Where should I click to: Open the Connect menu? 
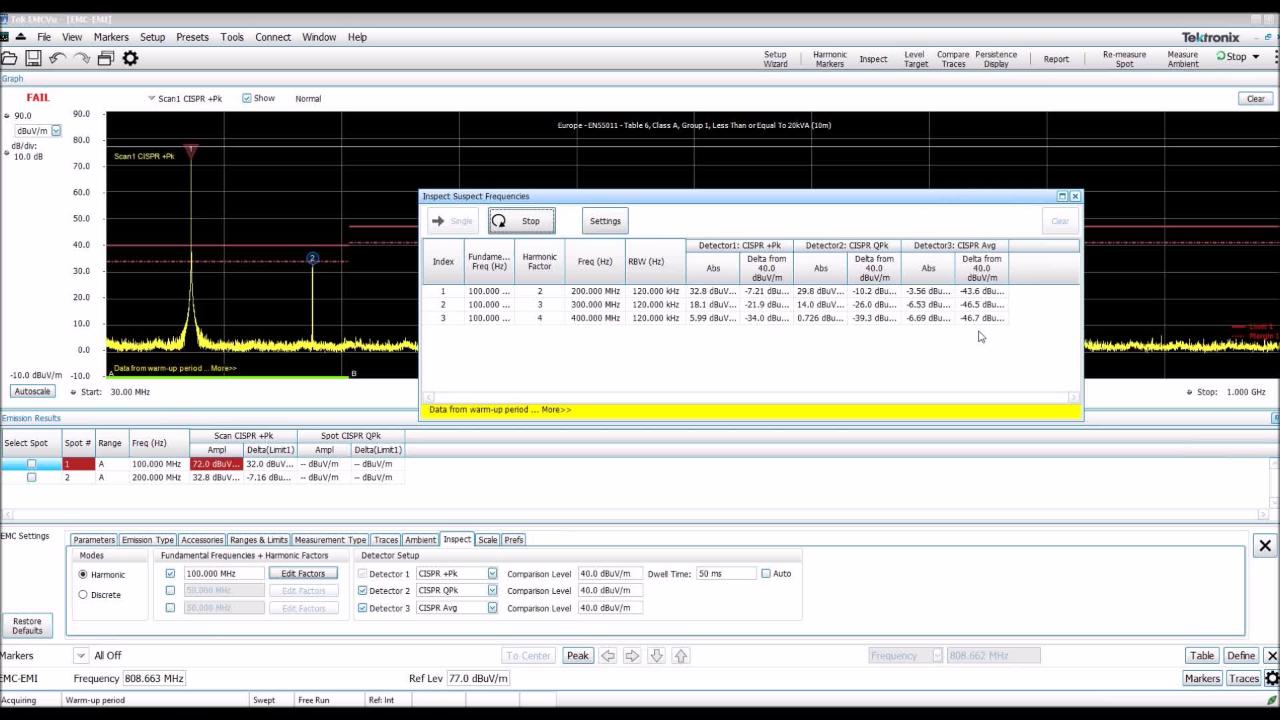click(272, 37)
